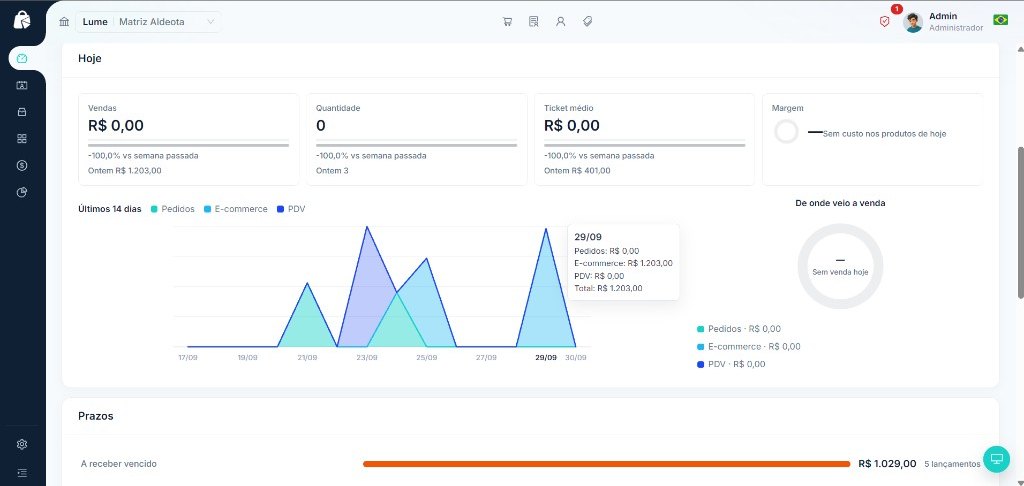Image resolution: width=1024 pixels, height=486 pixels.
Task: Open the settings gear in sidebar
Action: [22, 444]
